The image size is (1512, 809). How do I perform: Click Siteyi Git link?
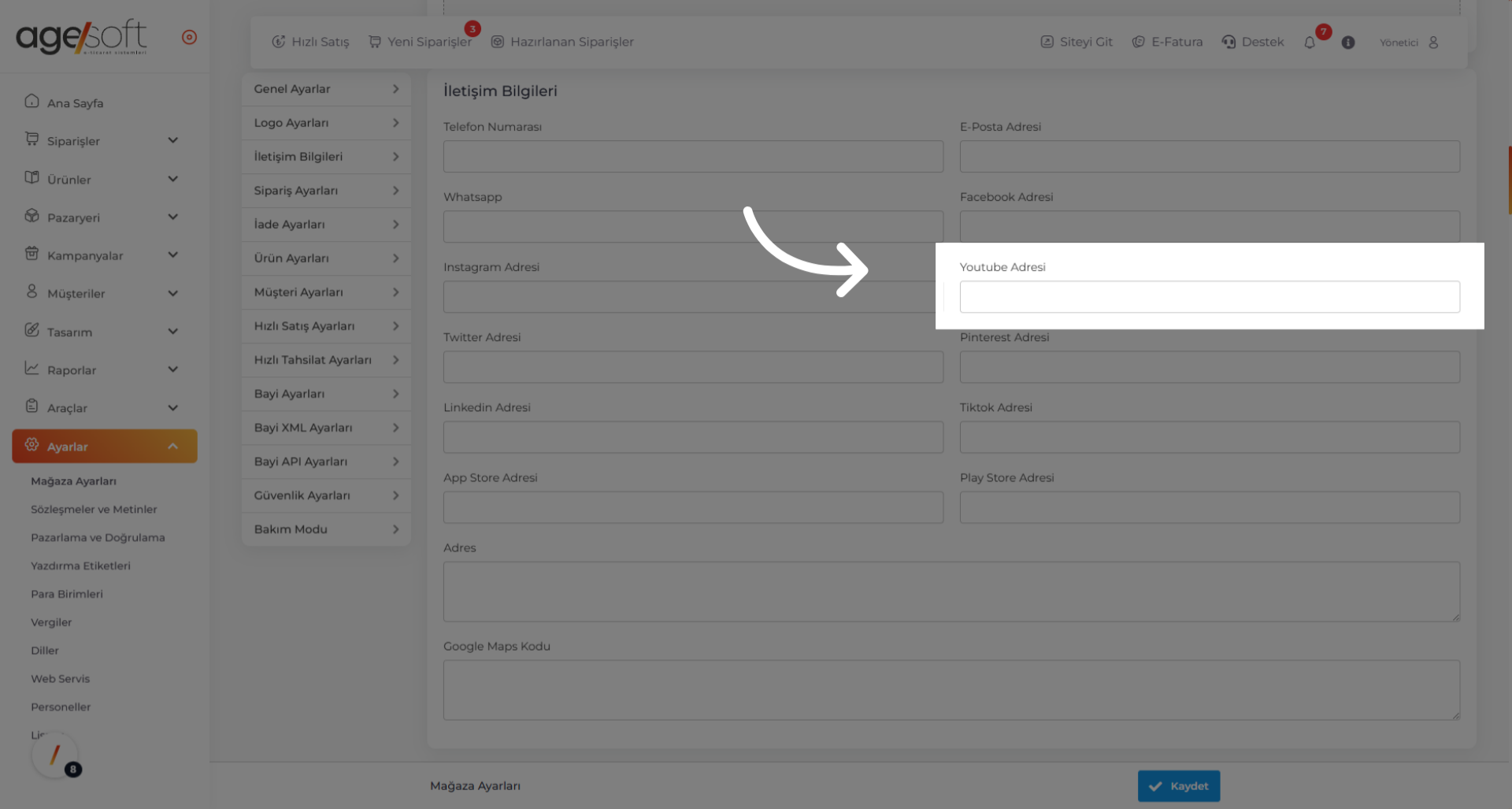click(1077, 42)
